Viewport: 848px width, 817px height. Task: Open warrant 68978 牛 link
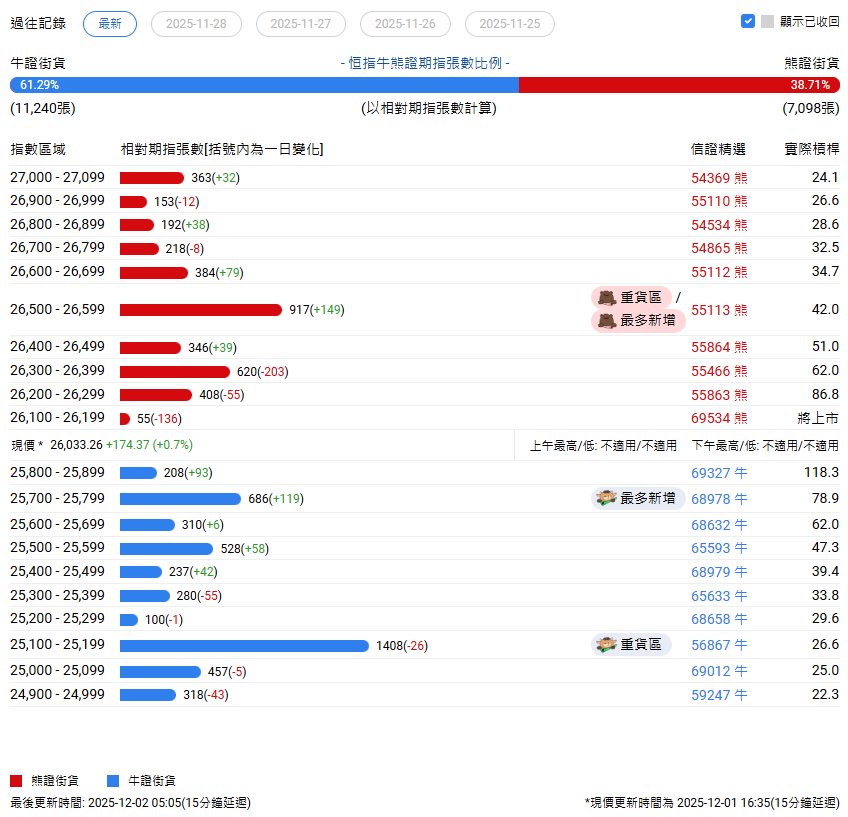(x=719, y=499)
